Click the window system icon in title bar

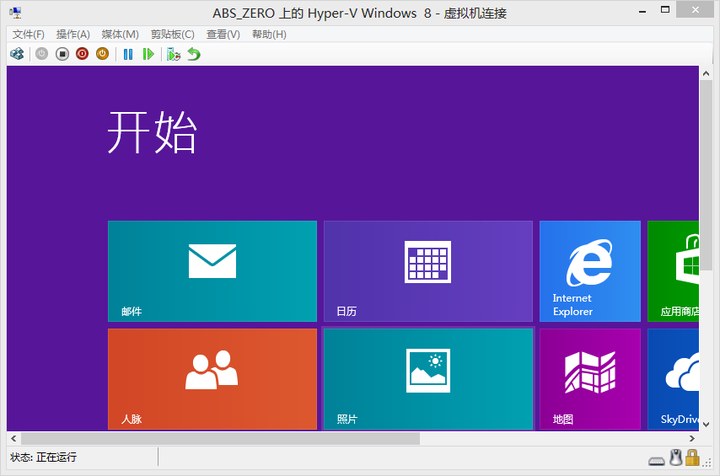pyautogui.click(x=16, y=12)
